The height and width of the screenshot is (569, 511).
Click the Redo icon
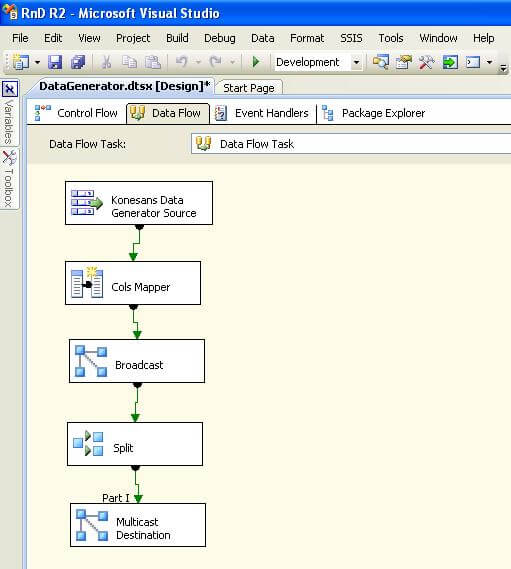[x=216, y=62]
